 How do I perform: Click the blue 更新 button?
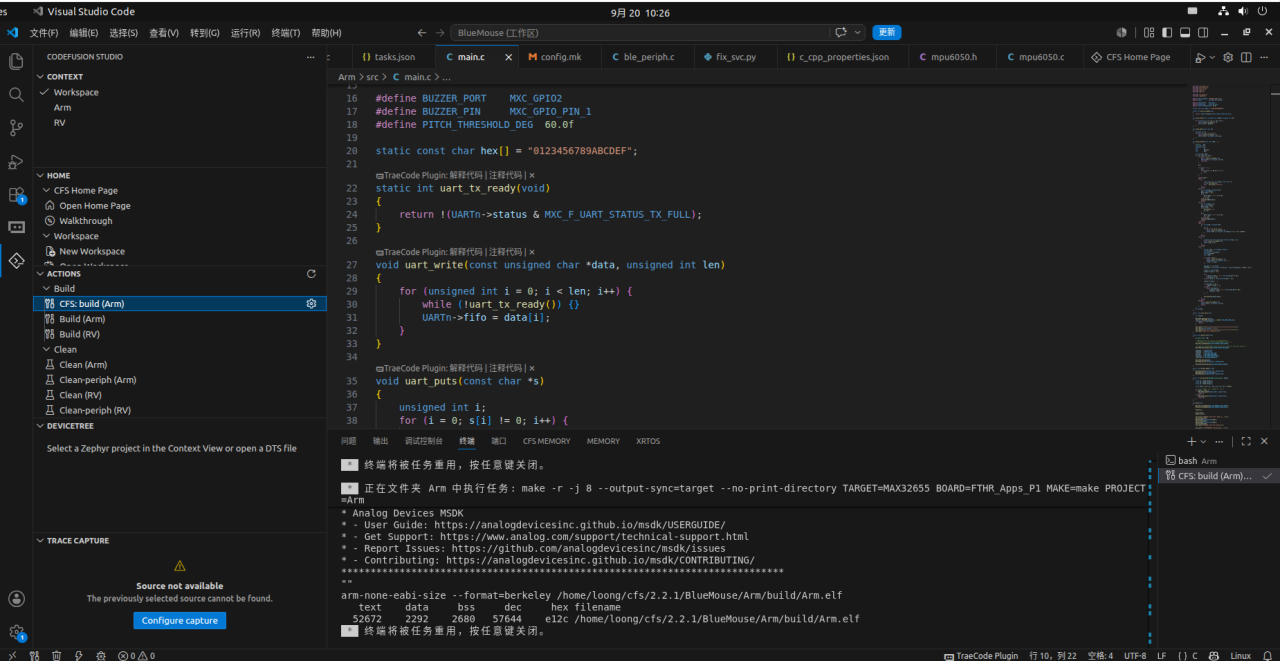pos(887,32)
